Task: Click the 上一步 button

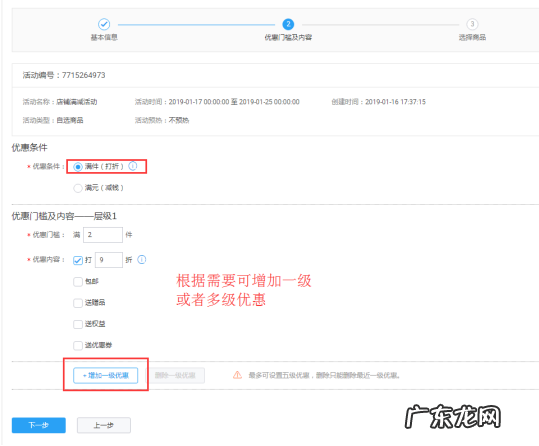Action: click(x=103, y=425)
